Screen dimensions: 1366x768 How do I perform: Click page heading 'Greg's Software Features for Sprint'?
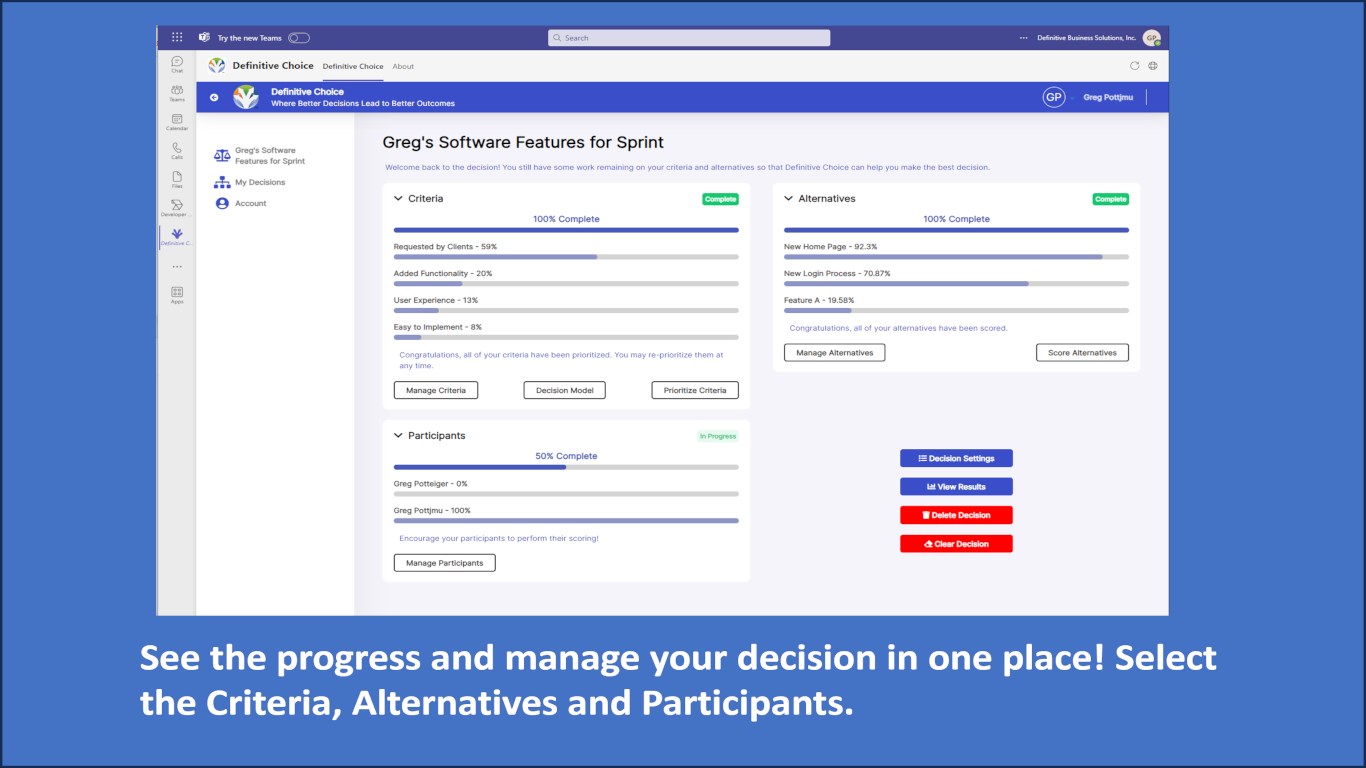coord(523,143)
